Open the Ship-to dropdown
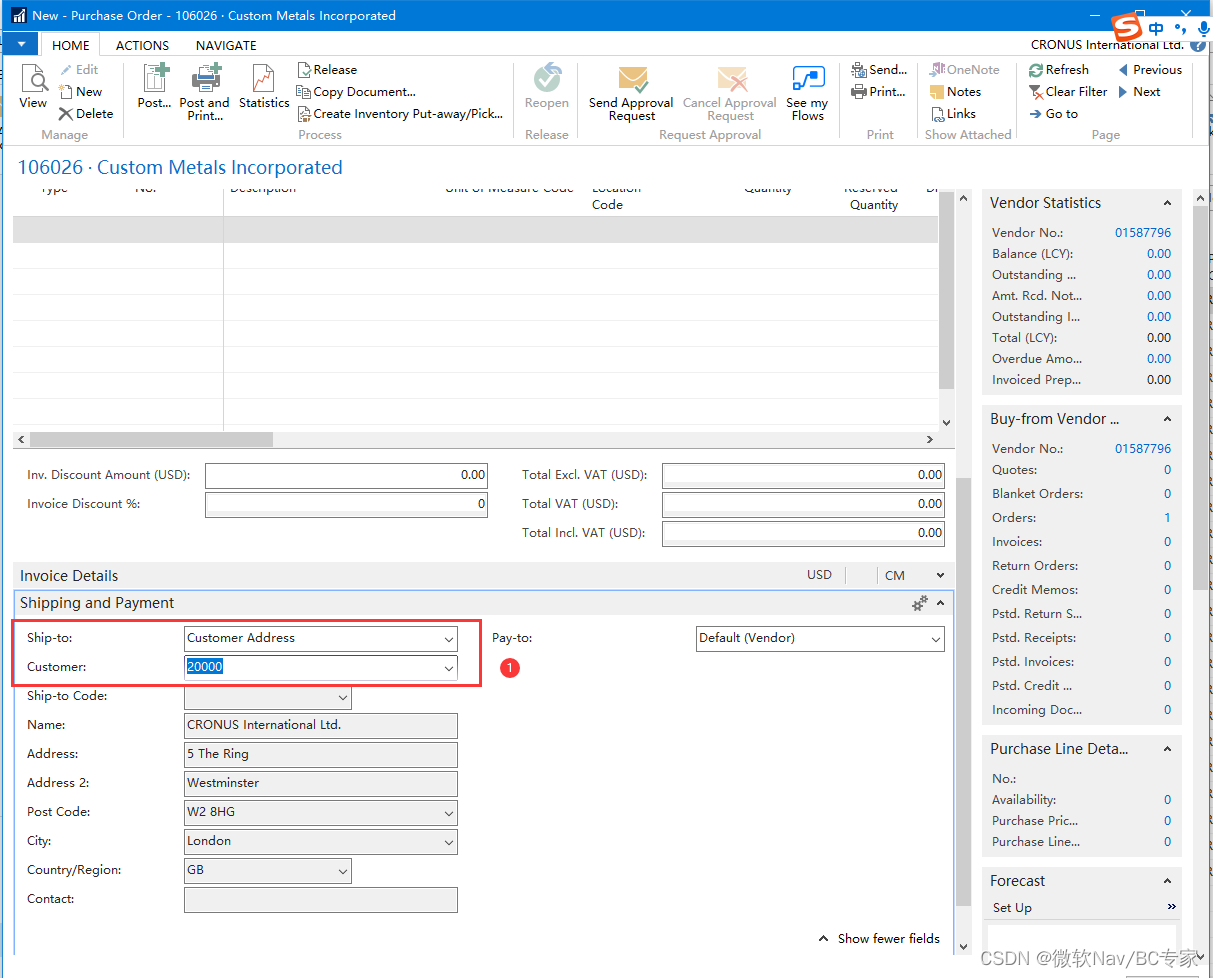Screen dimensions: 1213x978 coord(448,638)
